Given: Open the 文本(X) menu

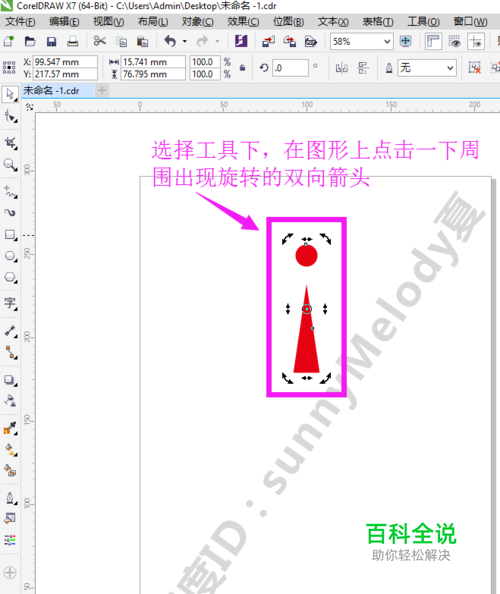Looking at the screenshot, I should pyautogui.click(x=333, y=22).
